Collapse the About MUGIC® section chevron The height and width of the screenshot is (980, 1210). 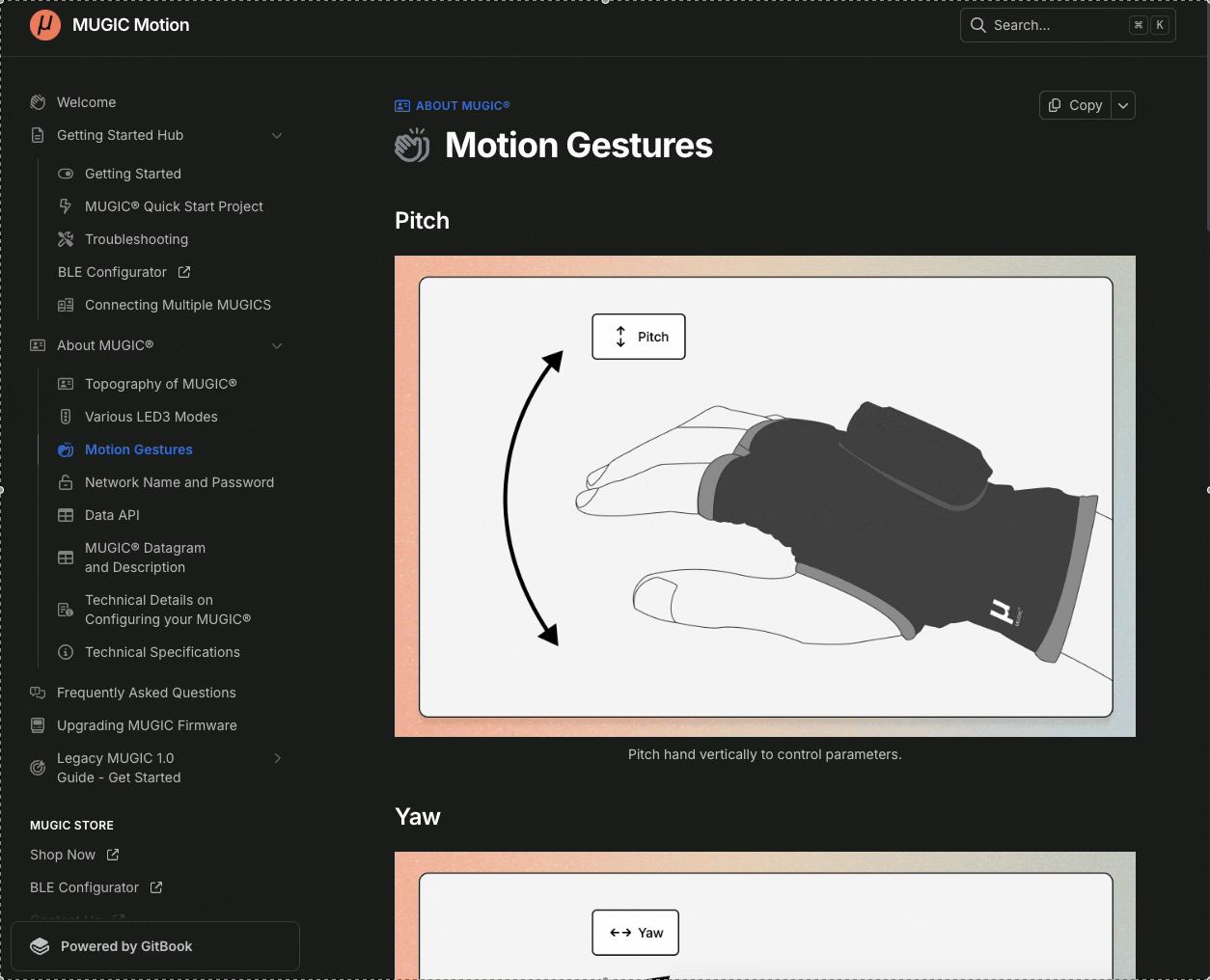277,345
